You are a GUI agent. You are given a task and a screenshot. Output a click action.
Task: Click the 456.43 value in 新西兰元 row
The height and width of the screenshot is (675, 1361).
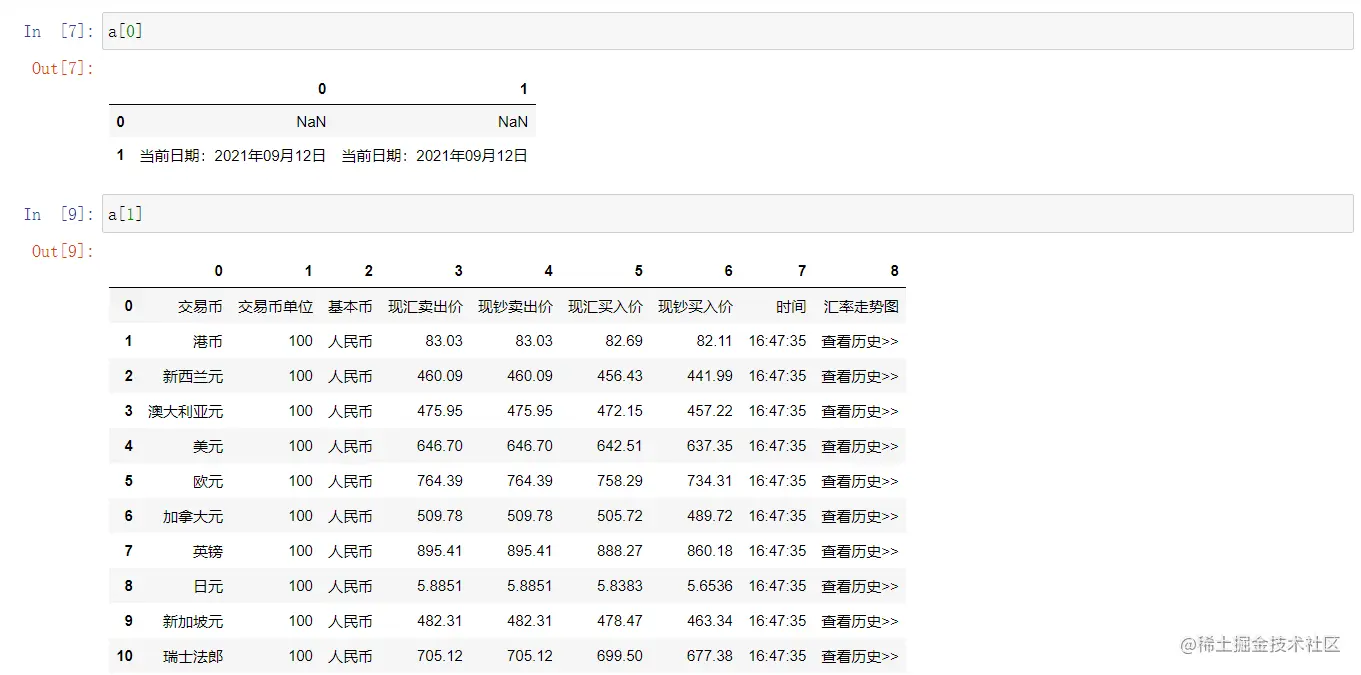pyautogui.click(x=620, y=376)
